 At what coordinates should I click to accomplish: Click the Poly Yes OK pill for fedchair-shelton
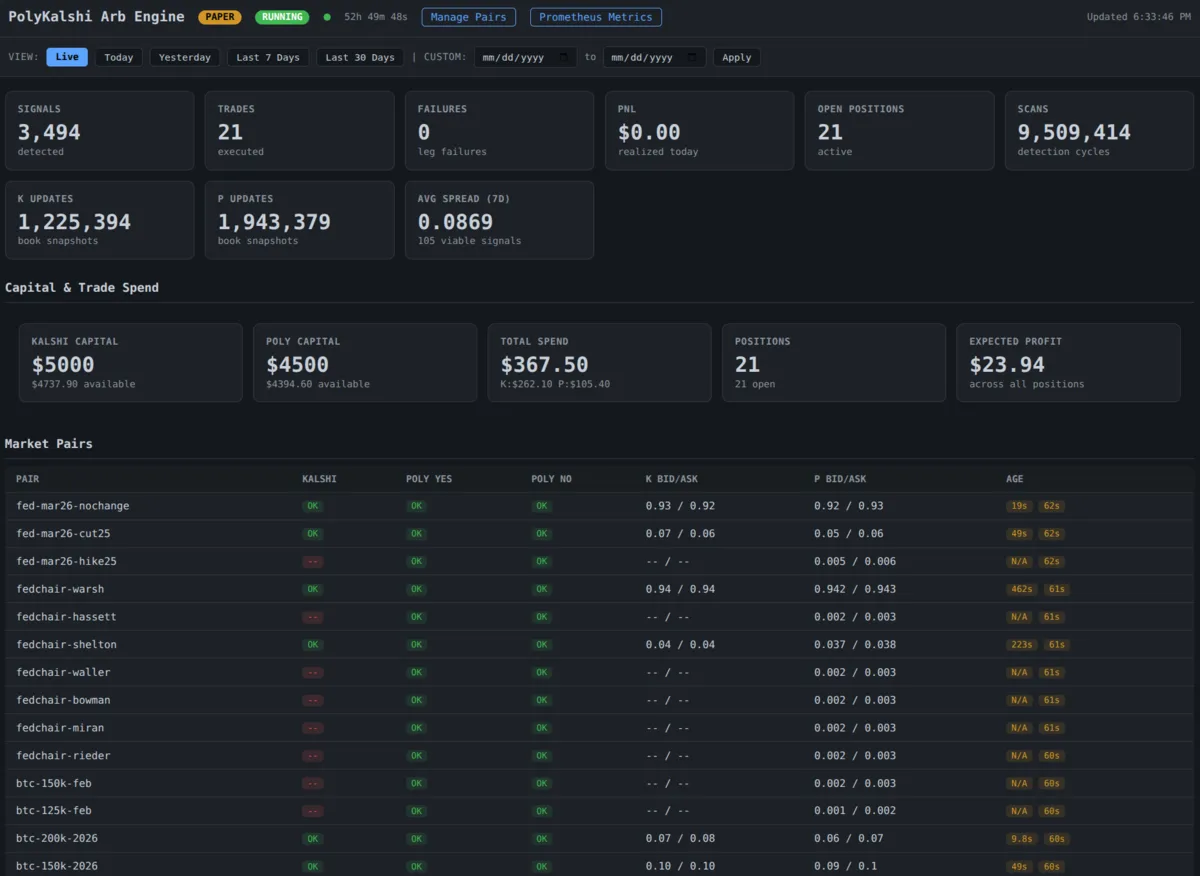[416, 645]
